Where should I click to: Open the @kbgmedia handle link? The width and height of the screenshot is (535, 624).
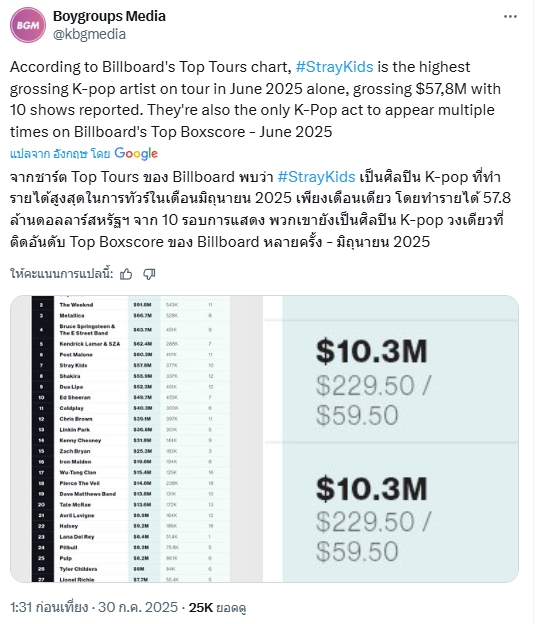pos(90,34)
